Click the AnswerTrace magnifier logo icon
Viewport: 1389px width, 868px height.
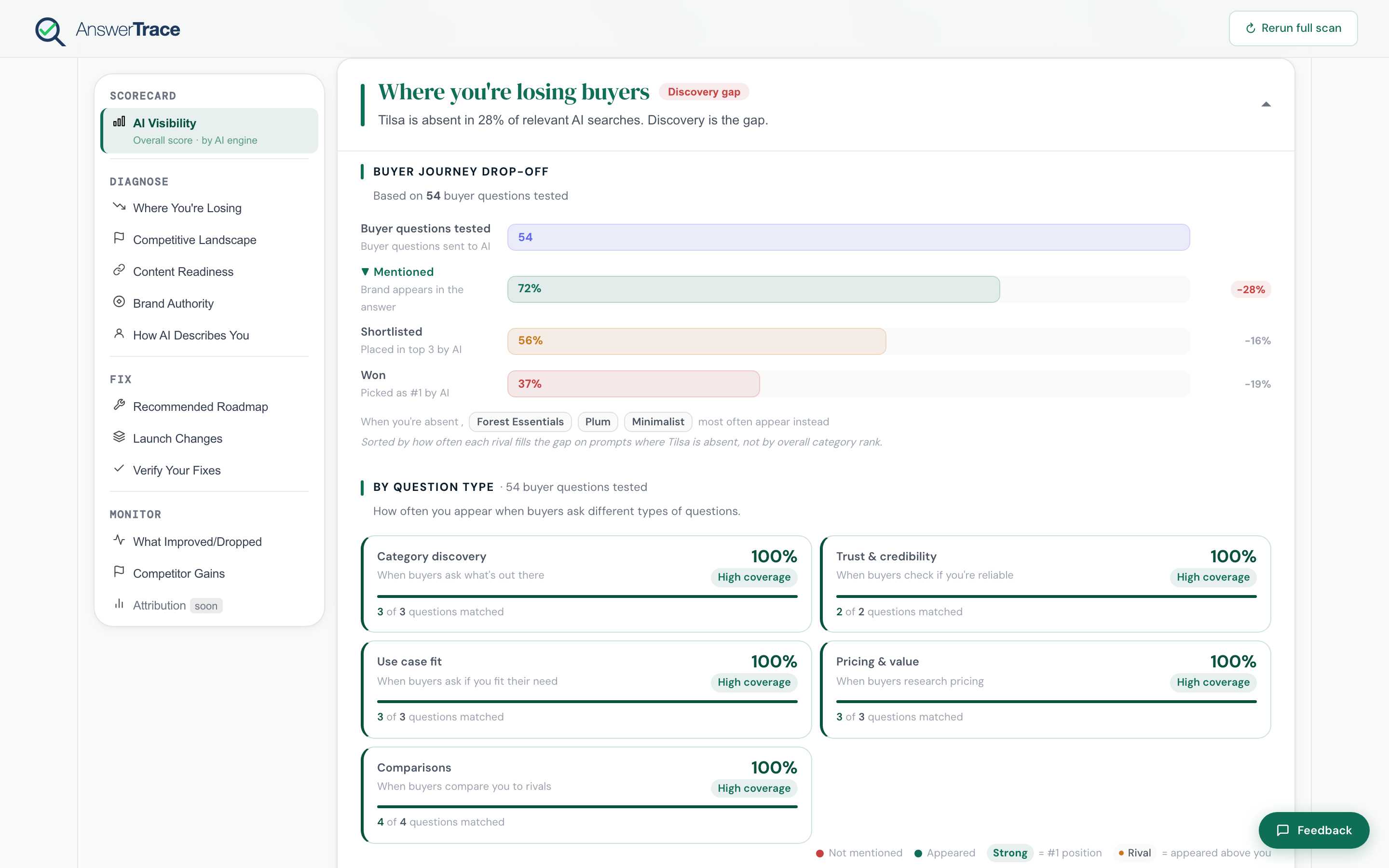(x=50, y=31)
